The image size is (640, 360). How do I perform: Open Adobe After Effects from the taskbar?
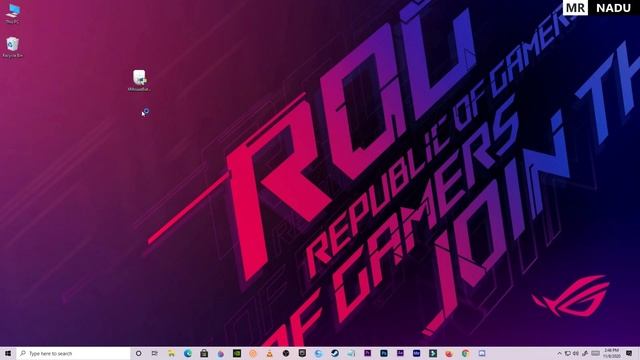click(400, 353)
